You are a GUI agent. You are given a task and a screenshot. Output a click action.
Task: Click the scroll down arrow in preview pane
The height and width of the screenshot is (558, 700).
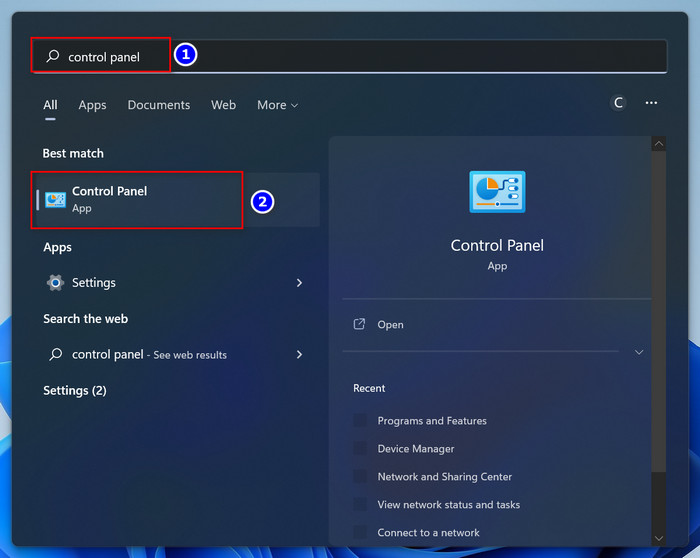tap(658, 538)
